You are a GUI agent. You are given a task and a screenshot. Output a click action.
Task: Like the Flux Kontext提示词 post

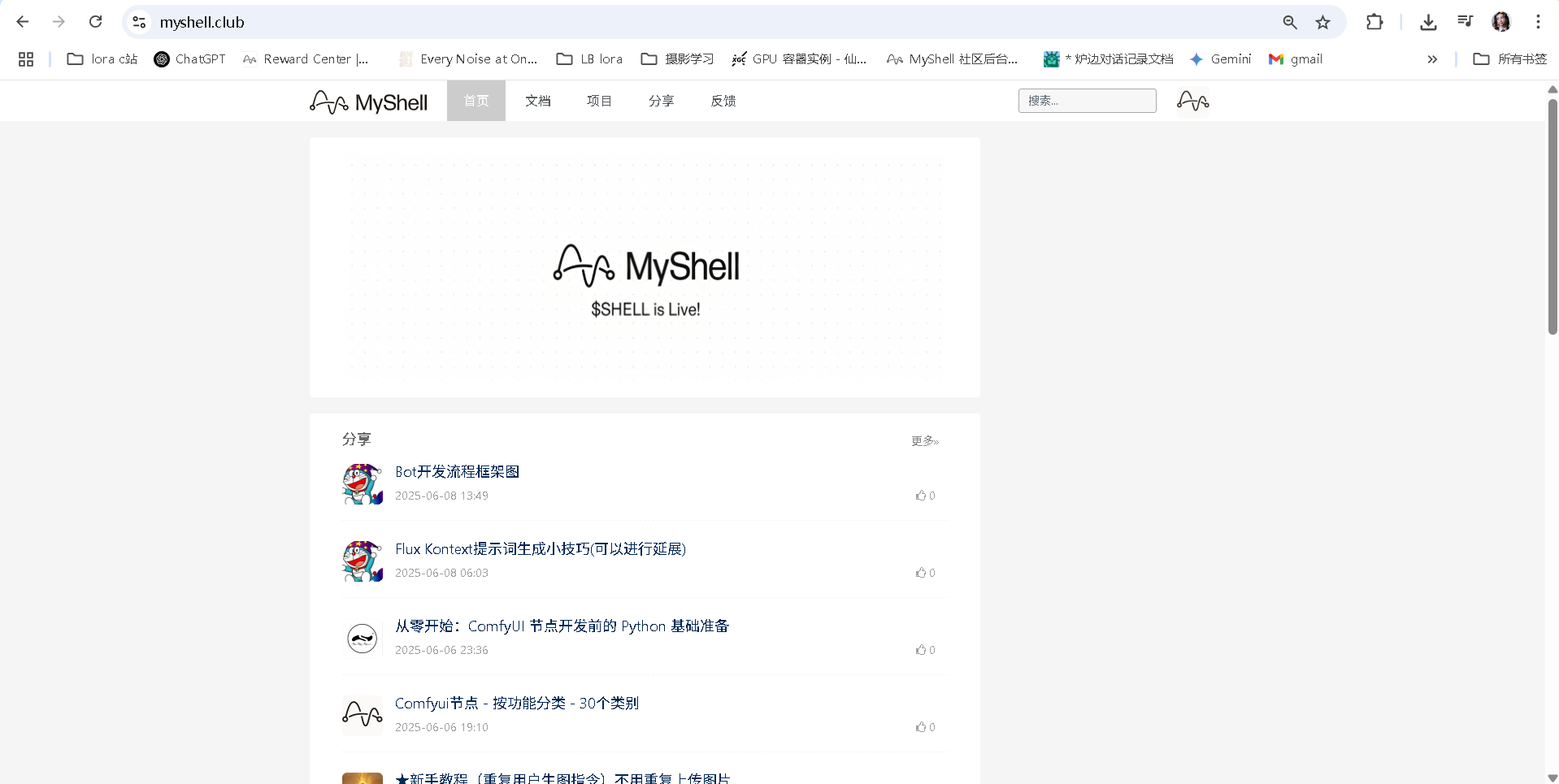pos(925,573)
